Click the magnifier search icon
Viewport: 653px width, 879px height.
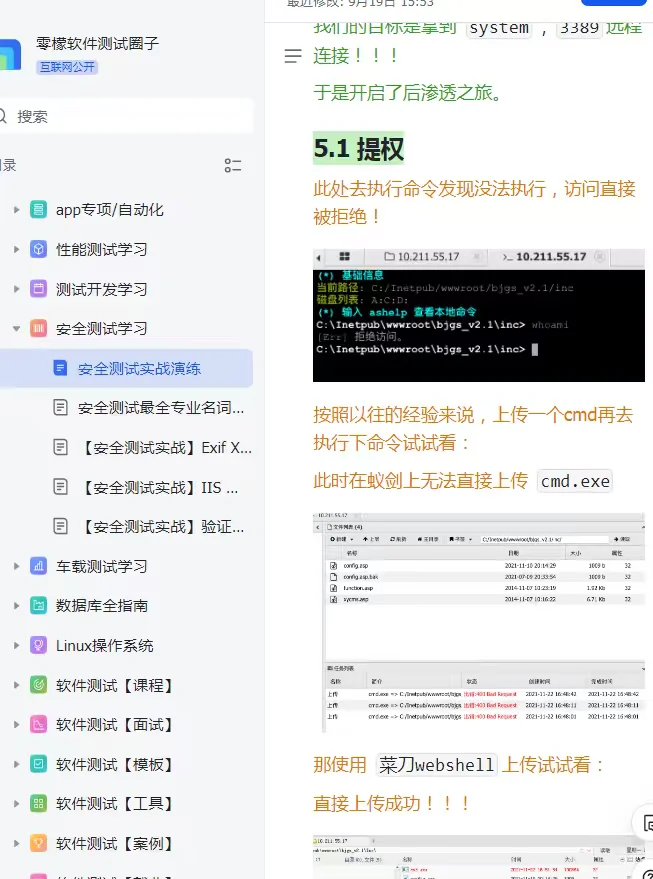tap(3, 117)
